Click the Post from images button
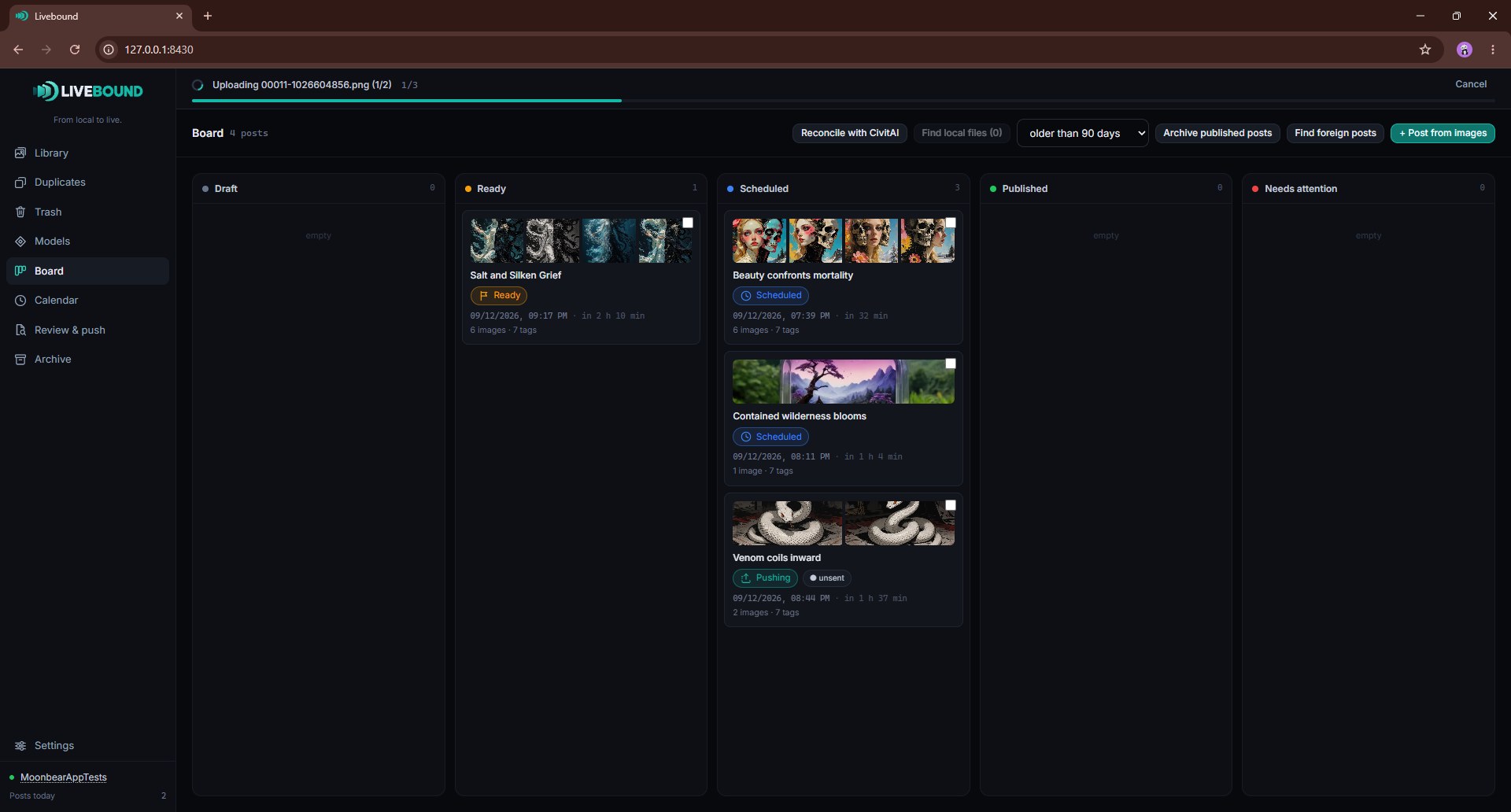The height and width of the screenshot is (812, 1511). (x=1443, y=133)
